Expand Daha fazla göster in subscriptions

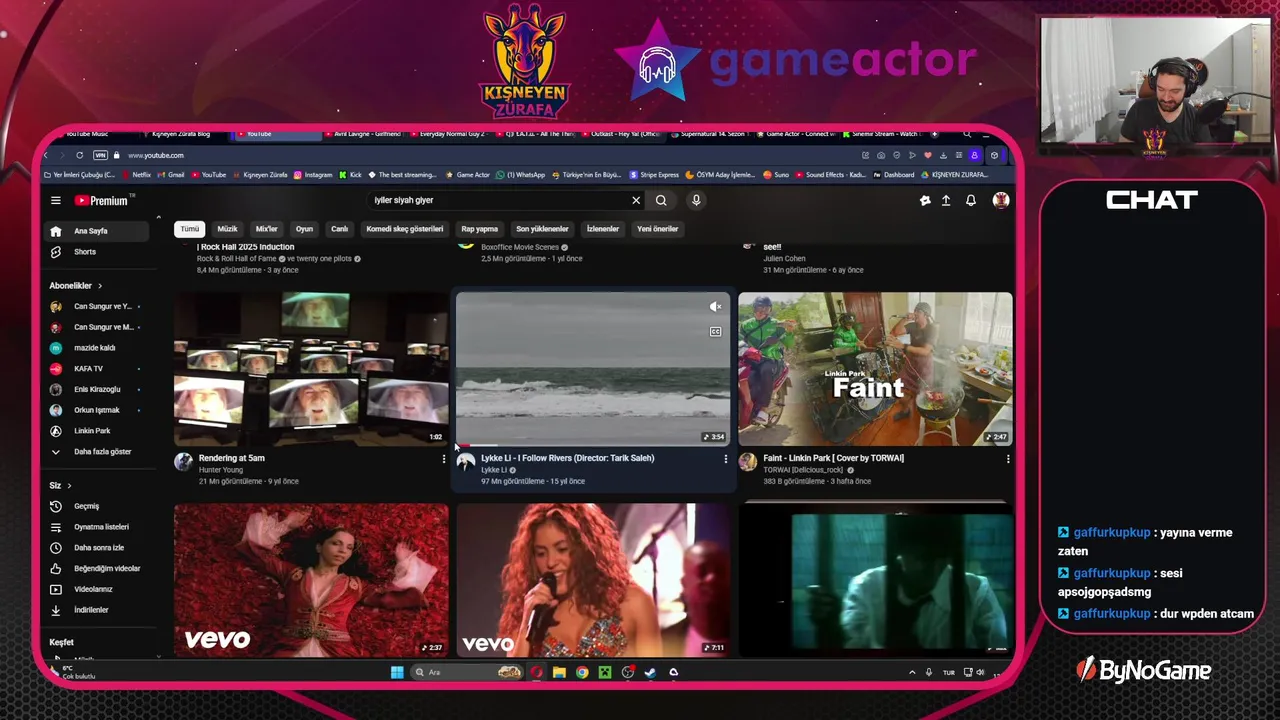pyautogui.click(x=95, y=452)
